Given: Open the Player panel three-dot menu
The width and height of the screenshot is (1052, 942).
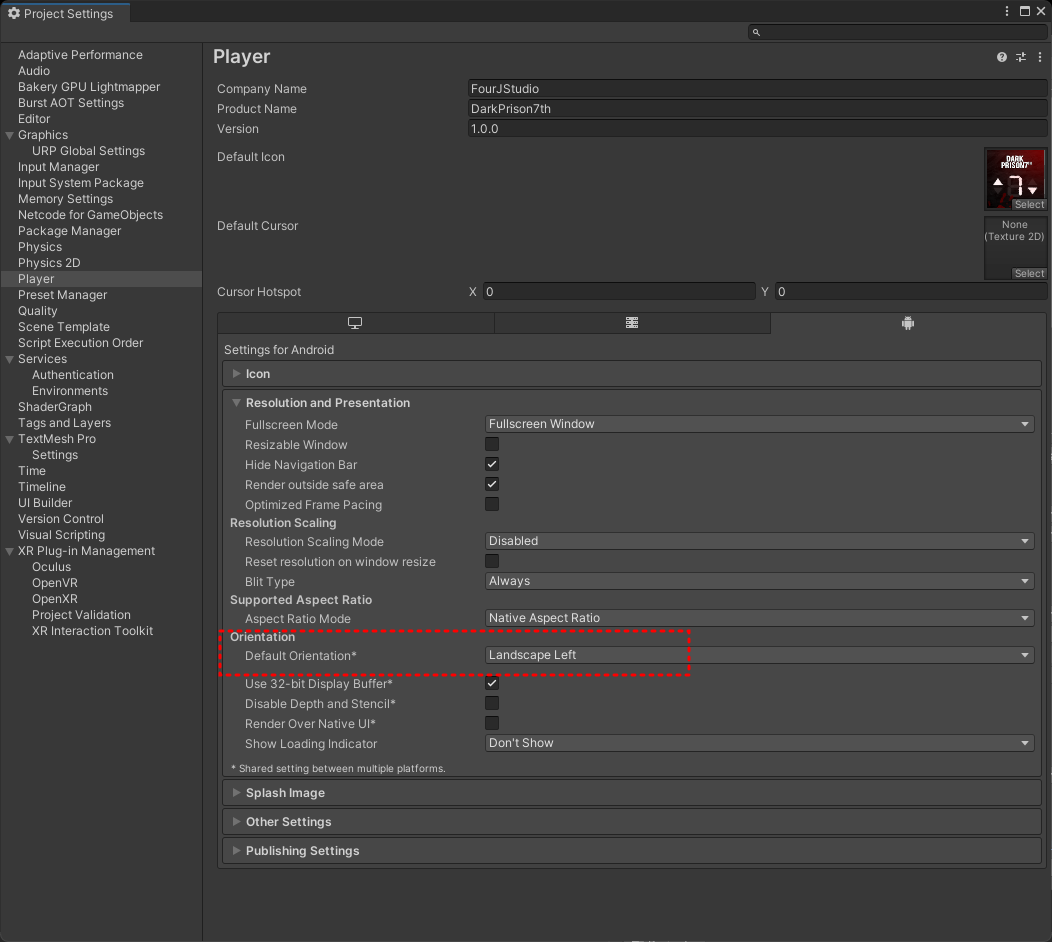Looking at the screenshot, I should pyautogui.click(x=1040, y=57).
